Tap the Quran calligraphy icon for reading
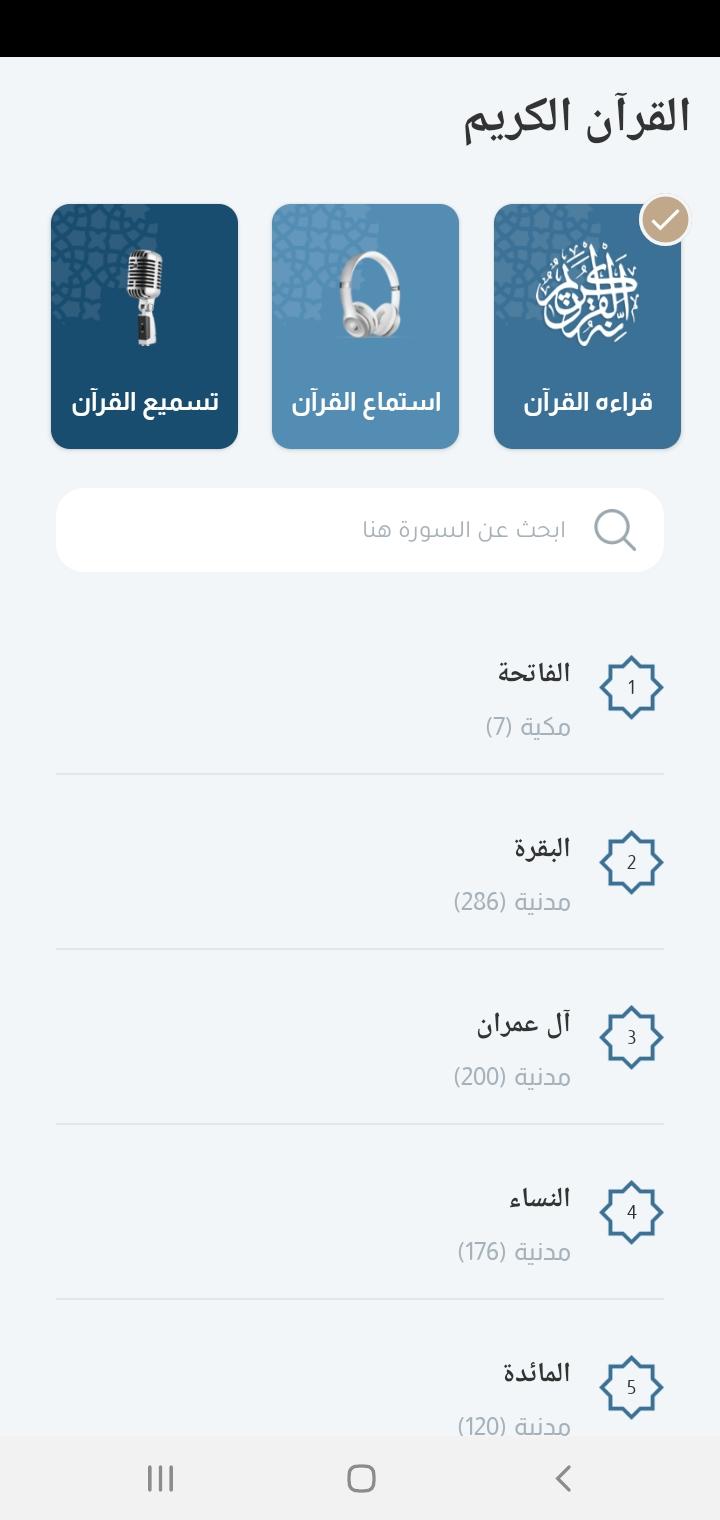The image size is (720, 1520). click(x=588, y=289)
